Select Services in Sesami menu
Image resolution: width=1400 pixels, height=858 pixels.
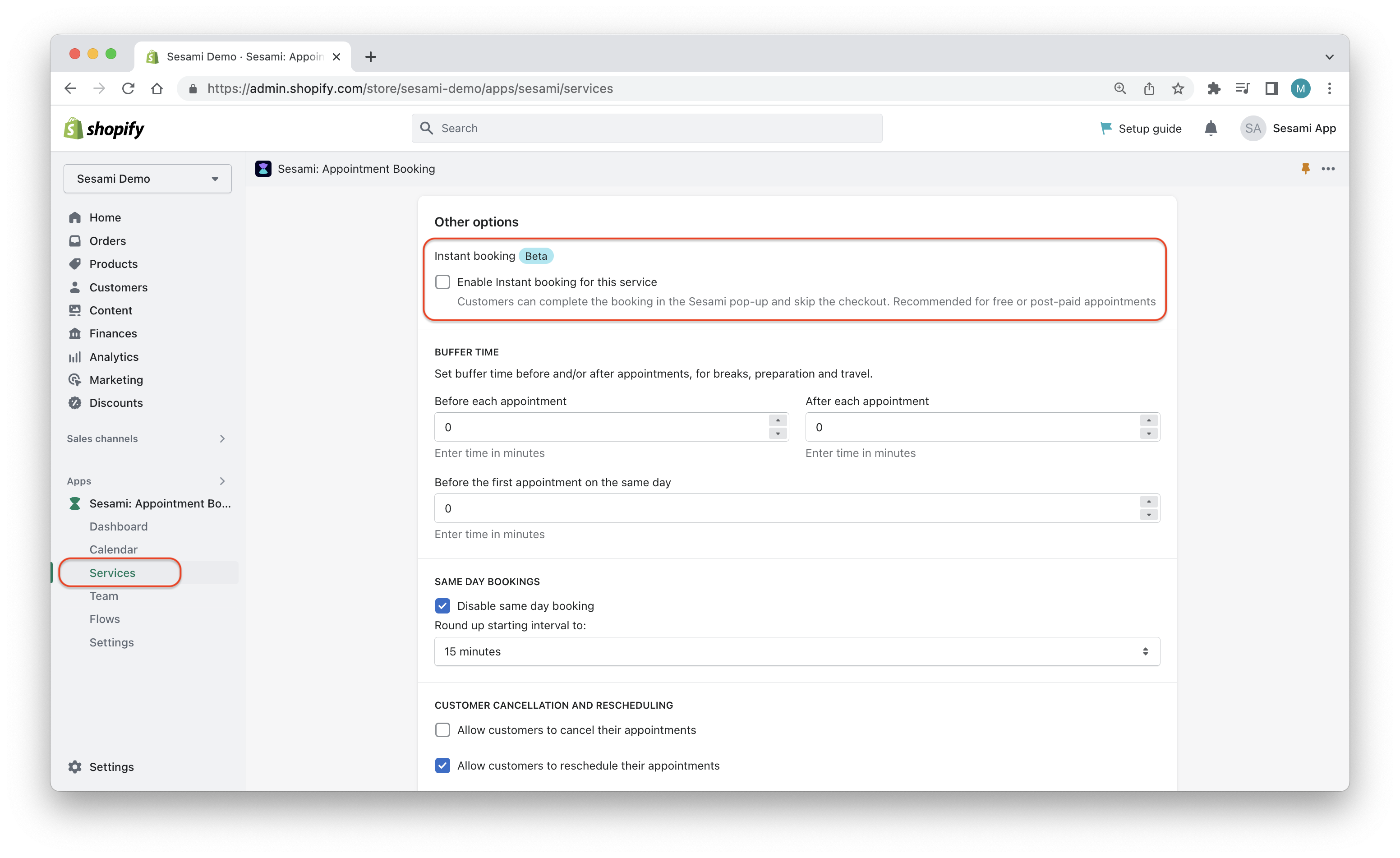click(112, 573)
